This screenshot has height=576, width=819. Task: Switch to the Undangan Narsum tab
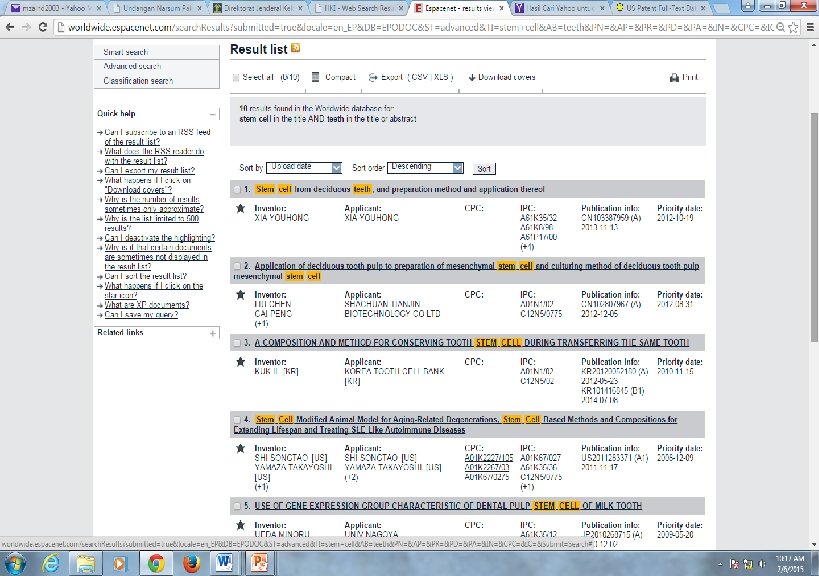click(x=157, y=8)
